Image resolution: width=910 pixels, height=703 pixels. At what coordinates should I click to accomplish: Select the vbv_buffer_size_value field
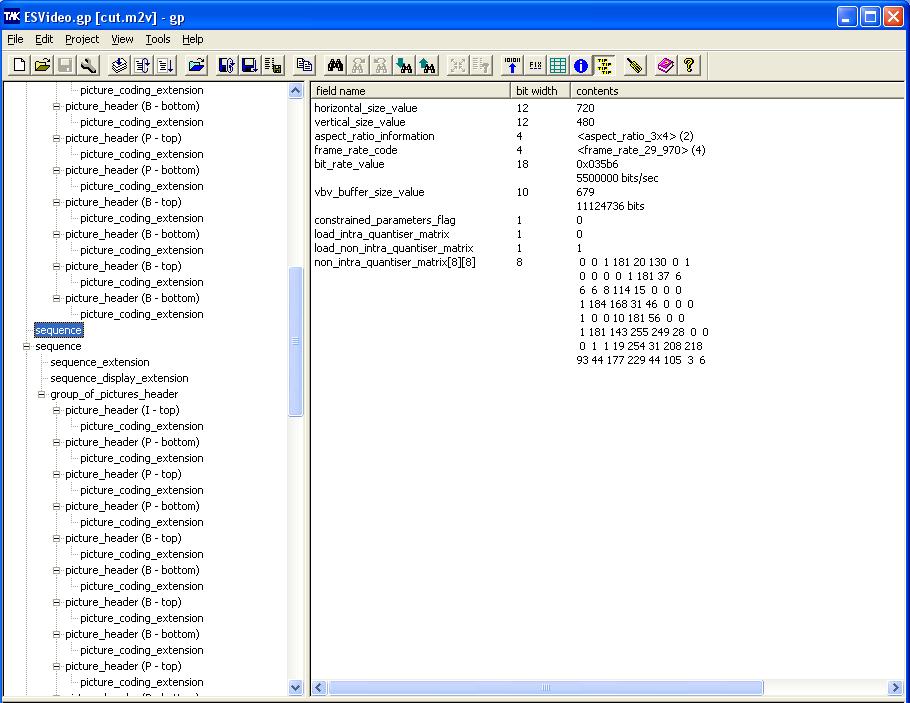pyautogui.click(x=369, y=192)
